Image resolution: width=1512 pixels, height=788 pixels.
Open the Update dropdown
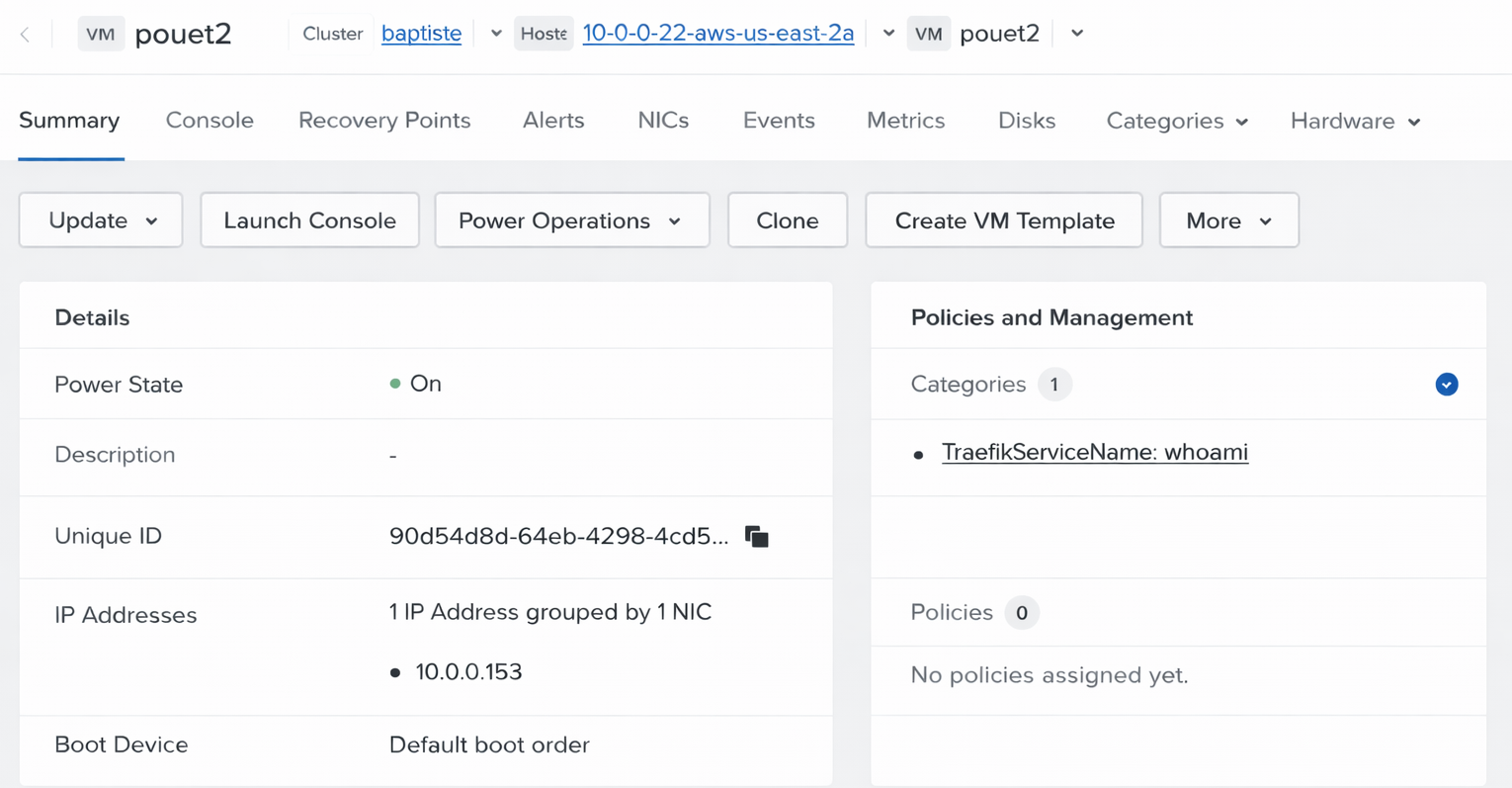tap(100, 219)
